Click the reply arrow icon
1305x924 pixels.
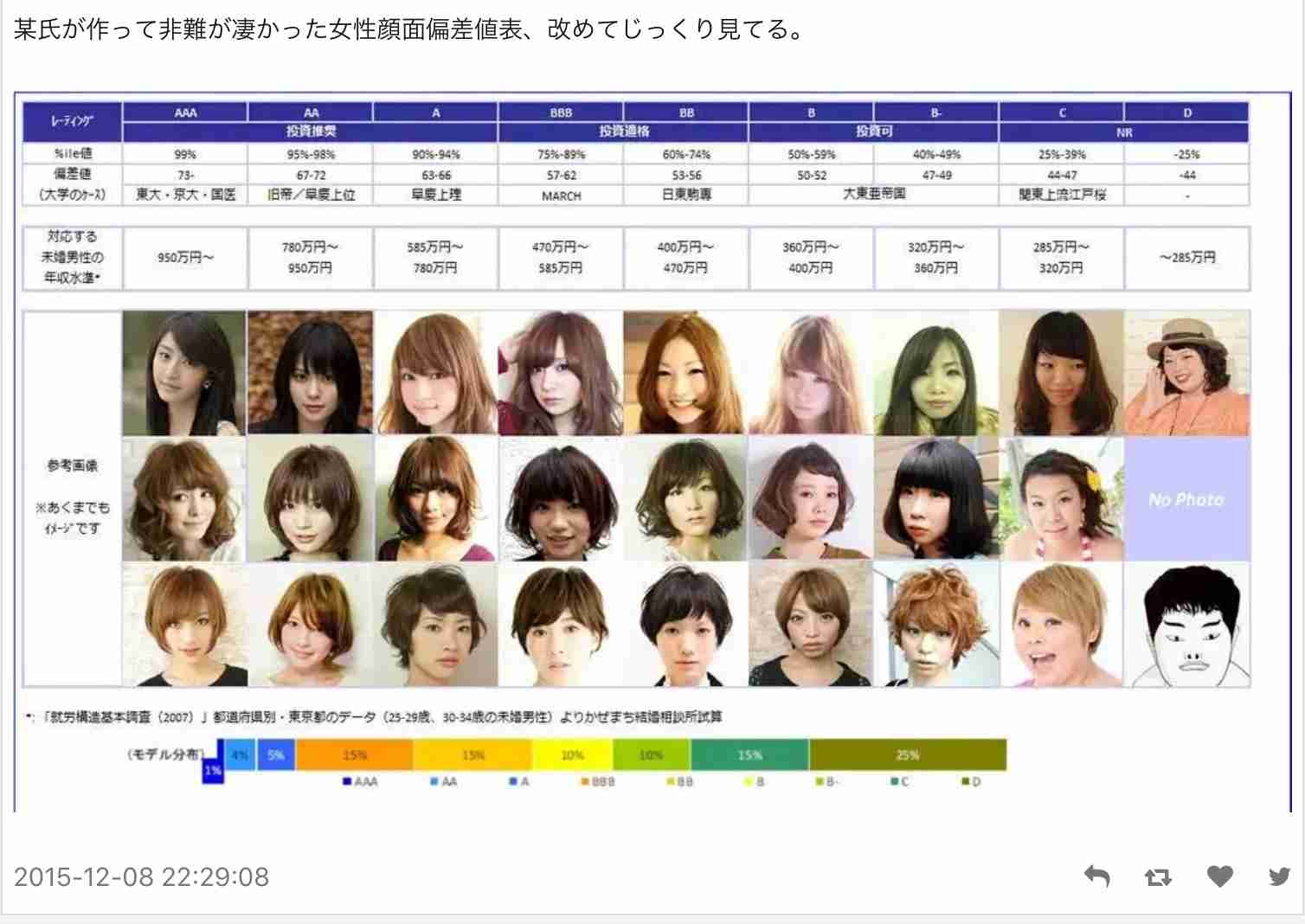click(x=1096, y=876)
